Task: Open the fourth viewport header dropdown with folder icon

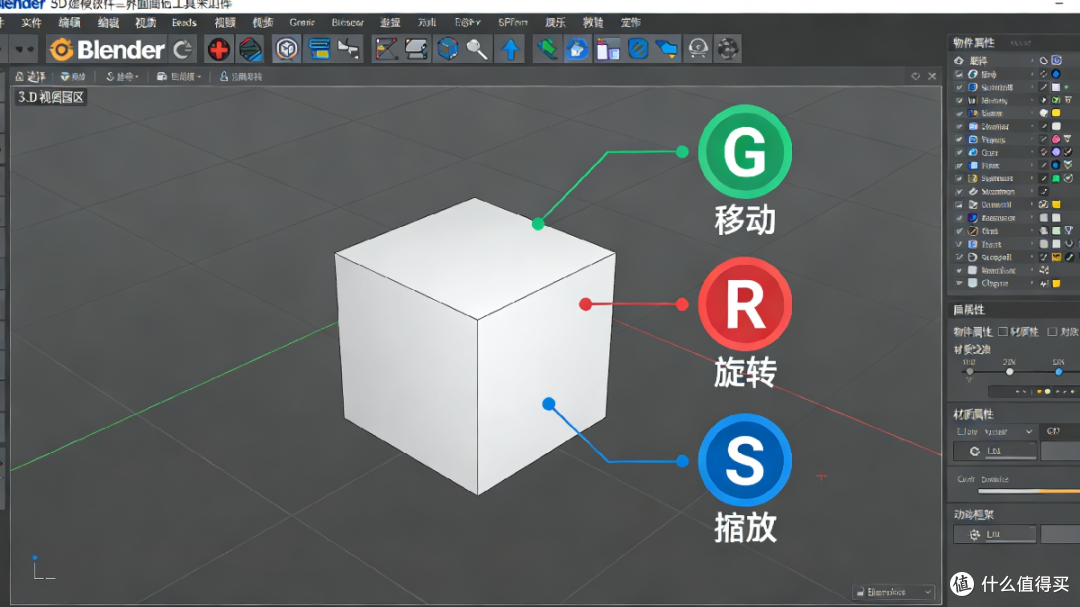Action: pyautogui.click(x=178, y=76)
